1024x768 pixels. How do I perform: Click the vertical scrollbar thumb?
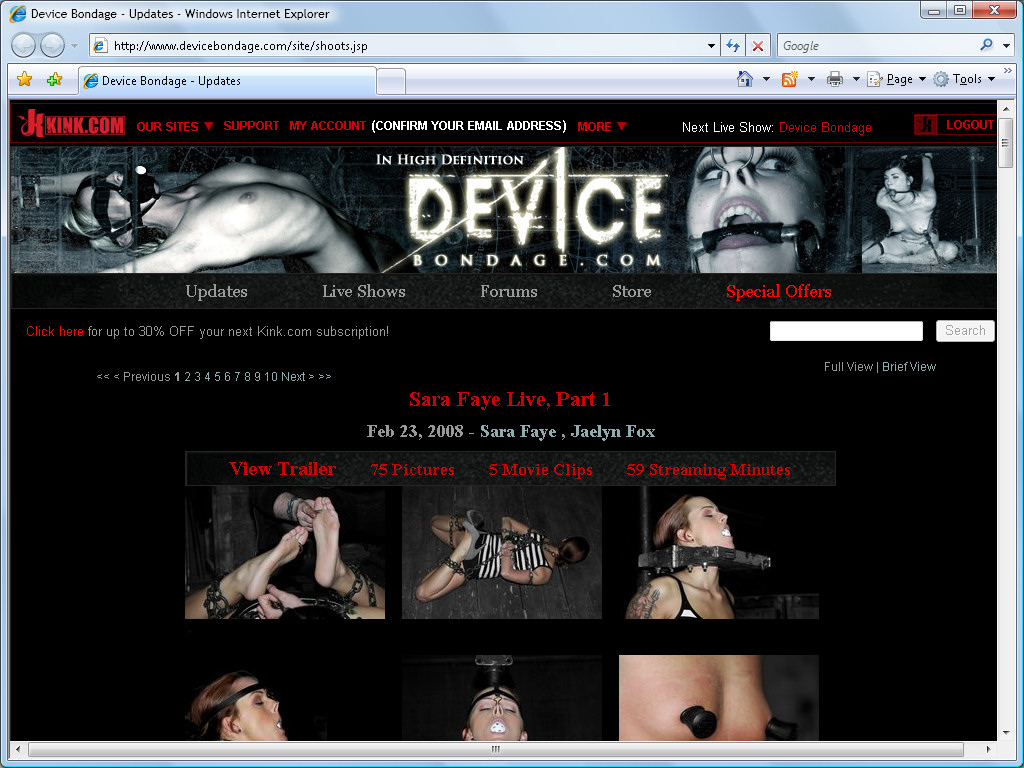tap(1006, 143)
